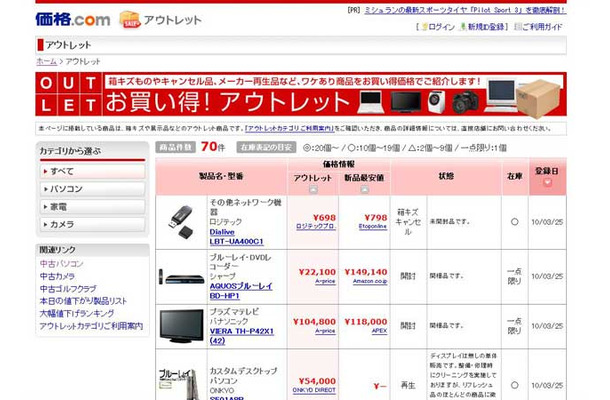Sort by アウトレット price arrow icon

pos(313,189)
